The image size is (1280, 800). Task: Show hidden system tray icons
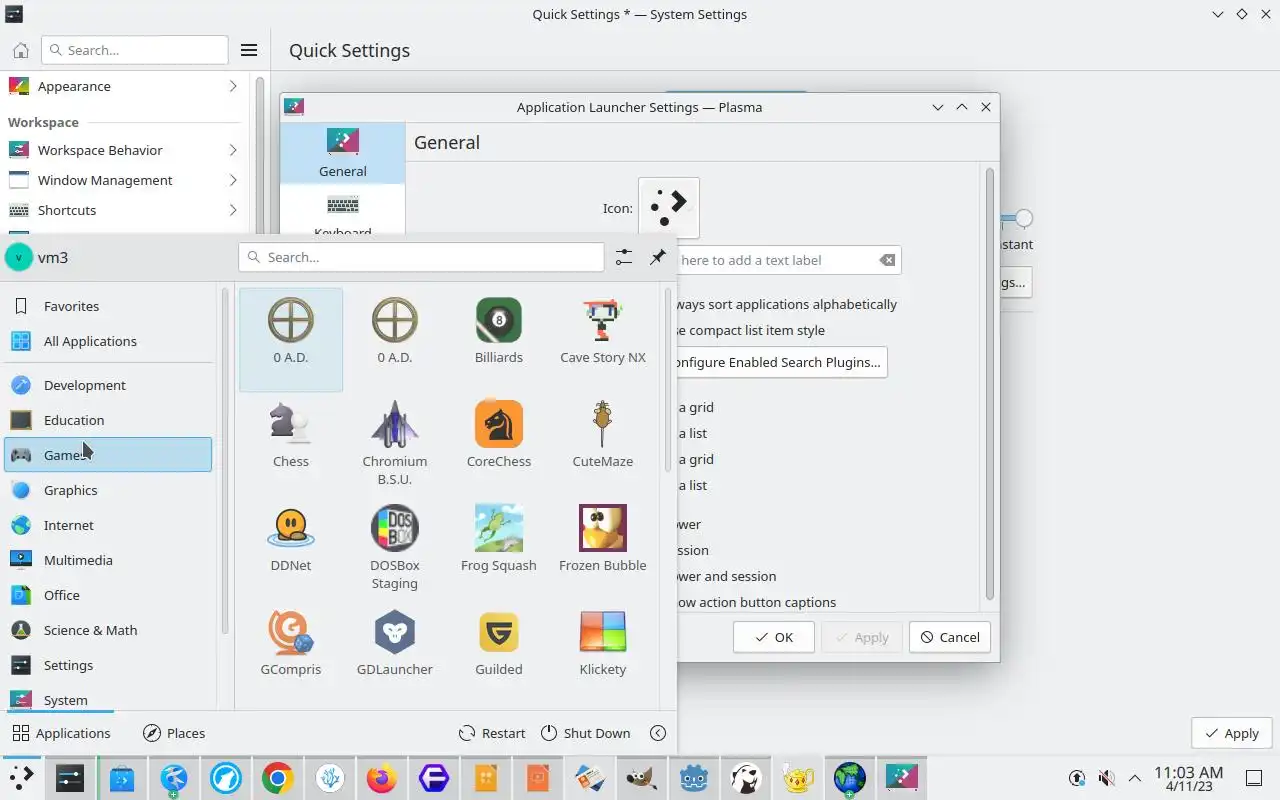1135,778
